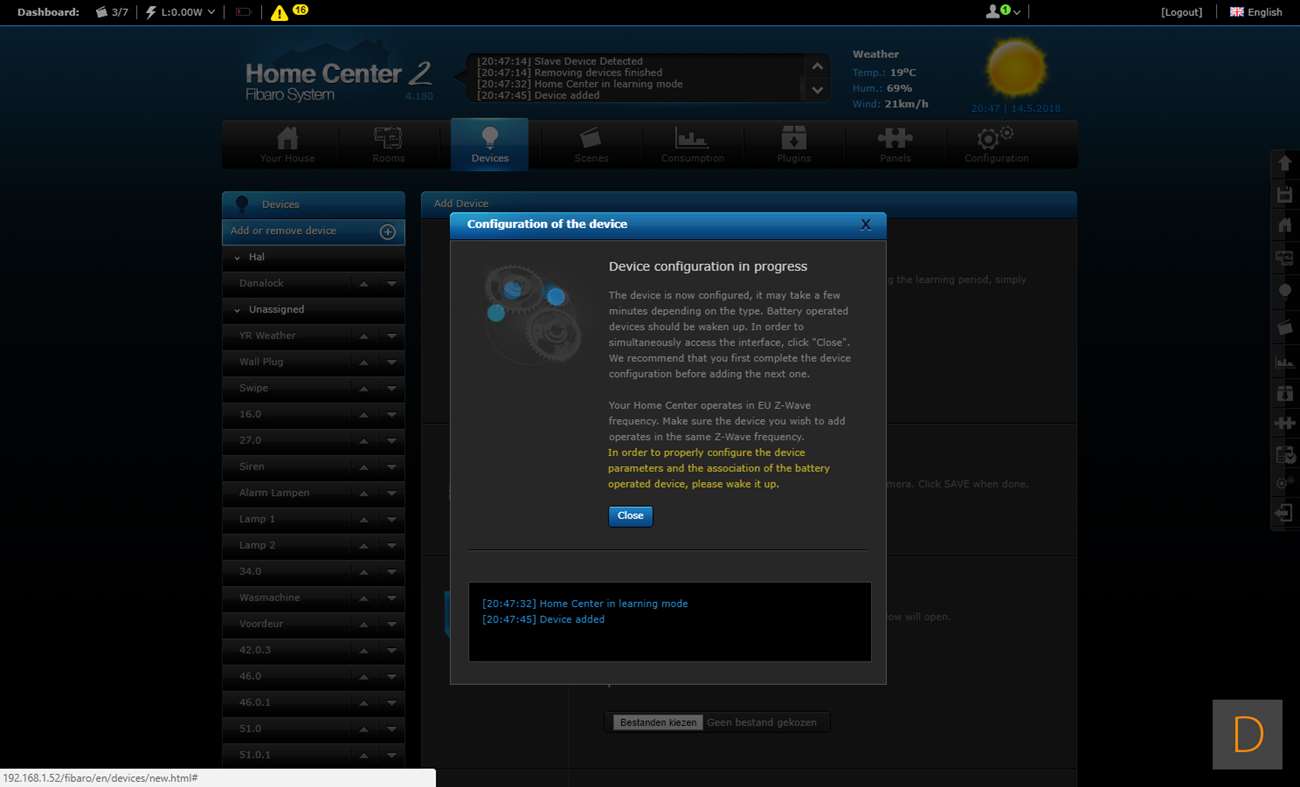Move Alarm Lampen down with its down arrow
Image resolution: width=1300 pixels, height=787 pixels.
[392, 493]
